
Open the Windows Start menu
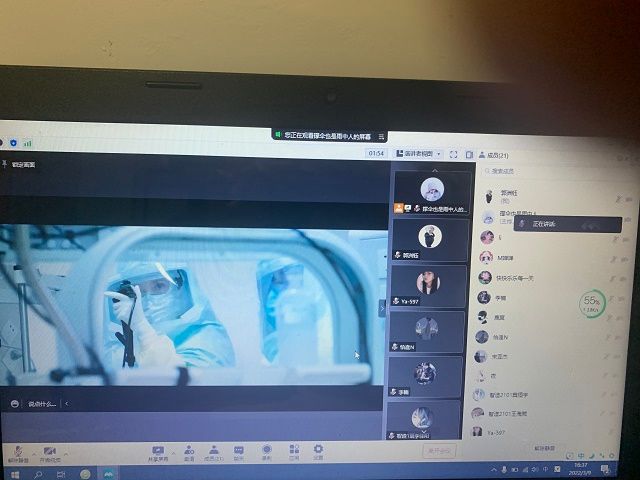(15, 475)
